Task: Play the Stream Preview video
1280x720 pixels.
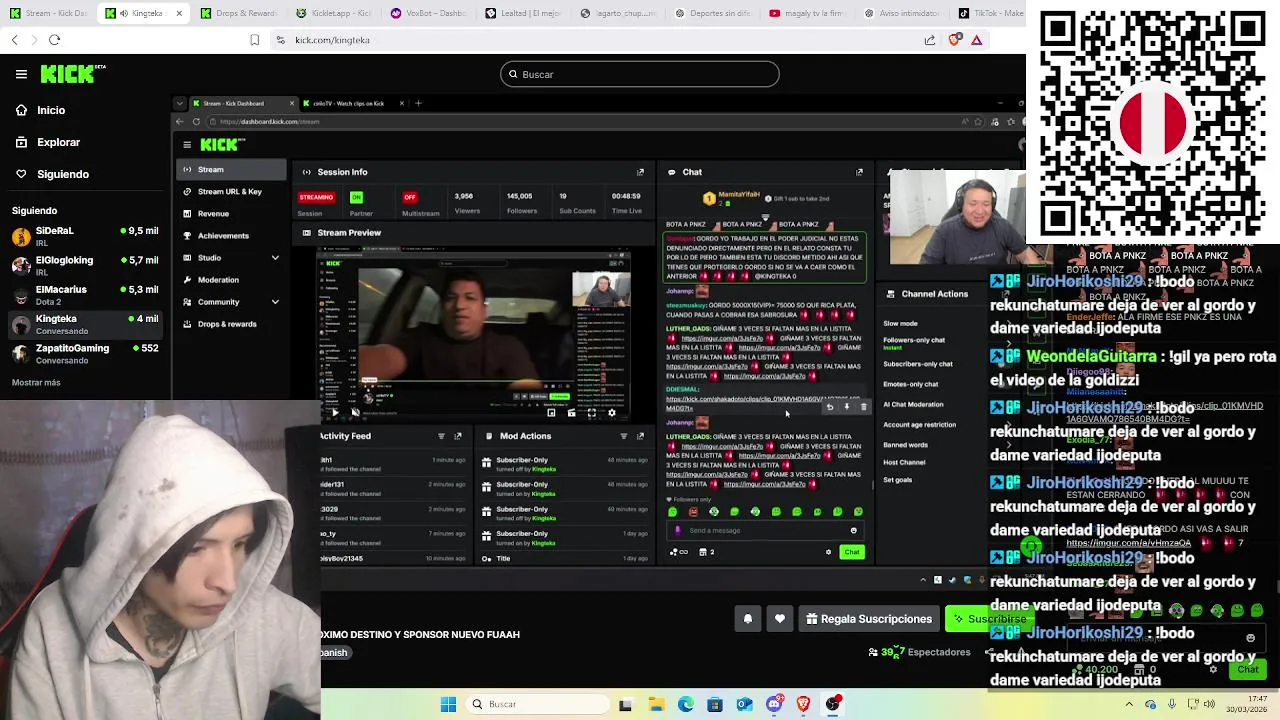Action: [334, 412]
